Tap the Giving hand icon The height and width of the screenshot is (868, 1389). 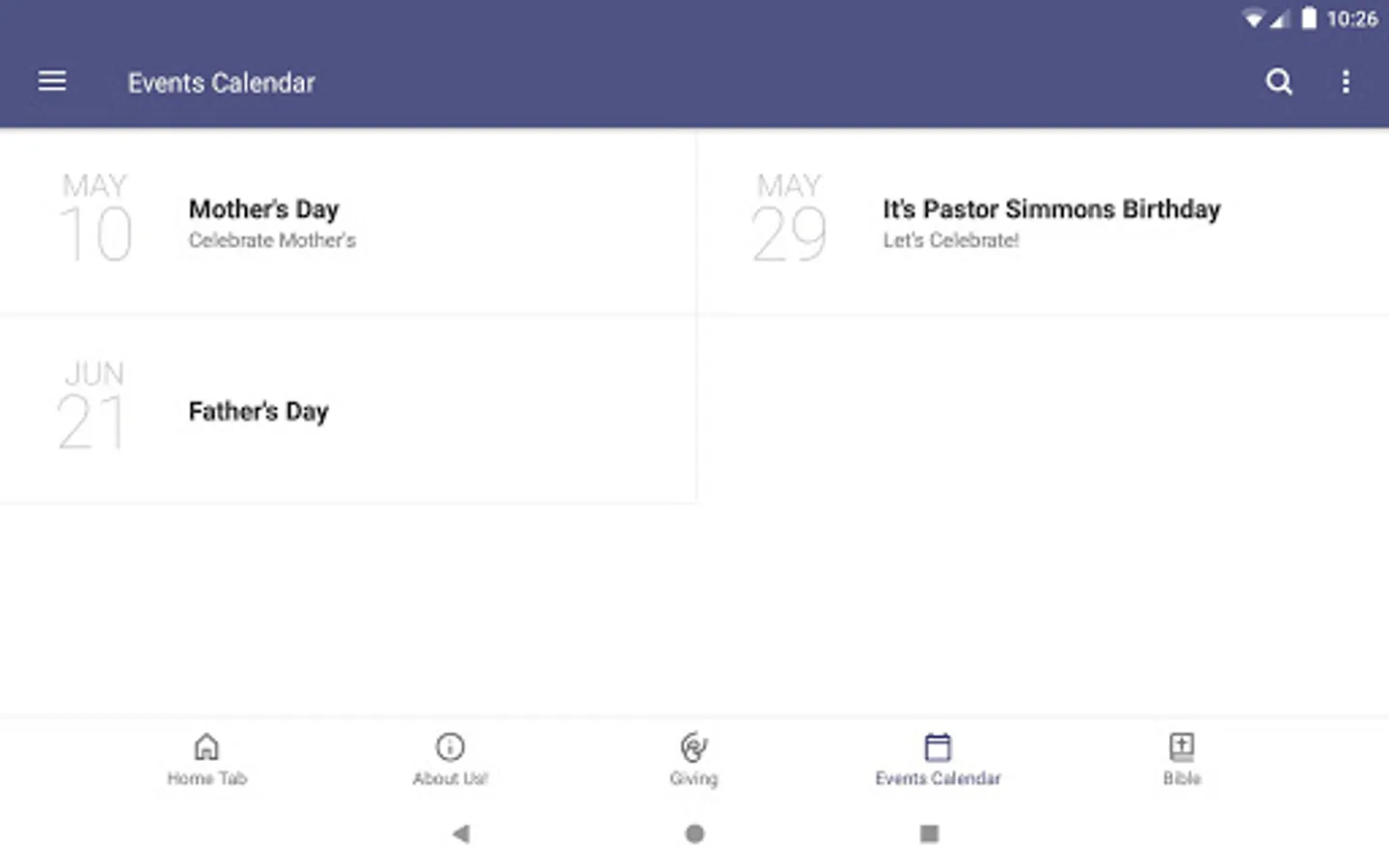[x=694, y=746]
